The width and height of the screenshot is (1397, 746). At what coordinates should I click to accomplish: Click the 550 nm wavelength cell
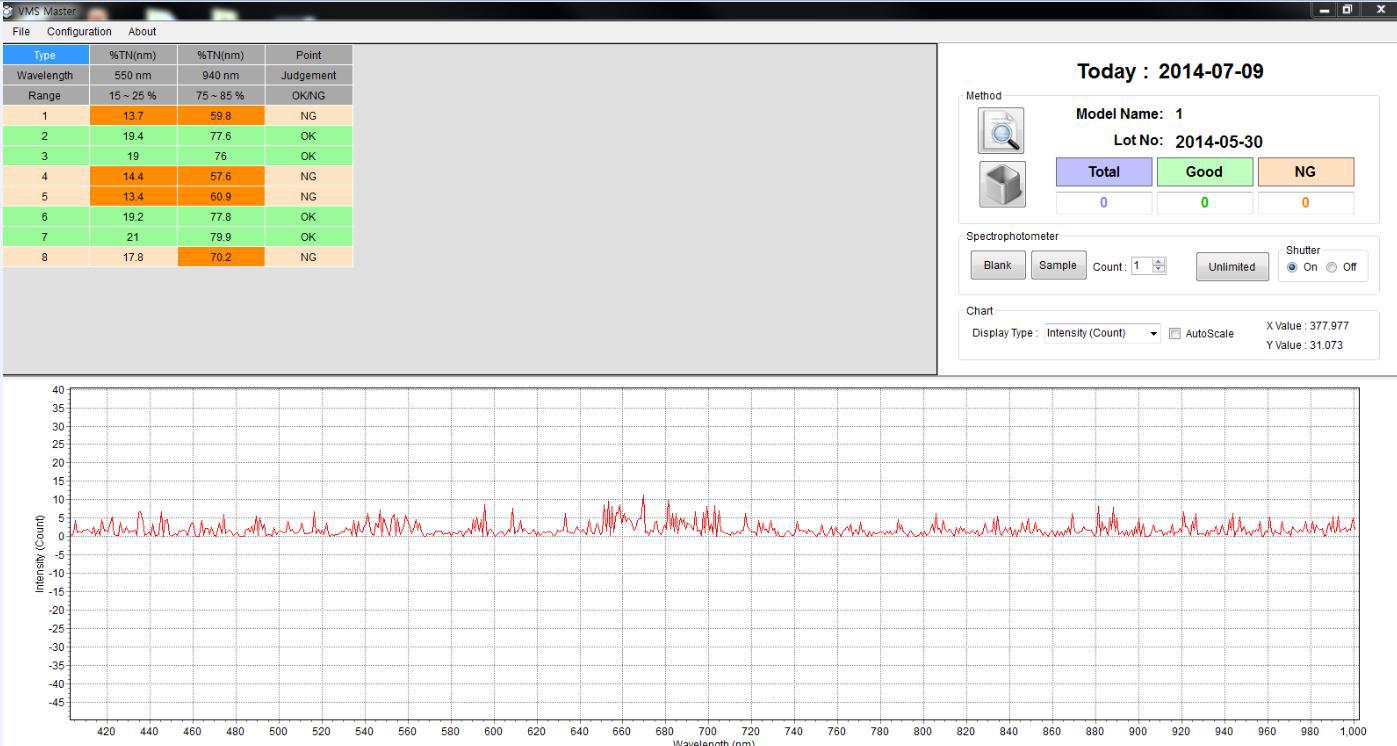133,75
